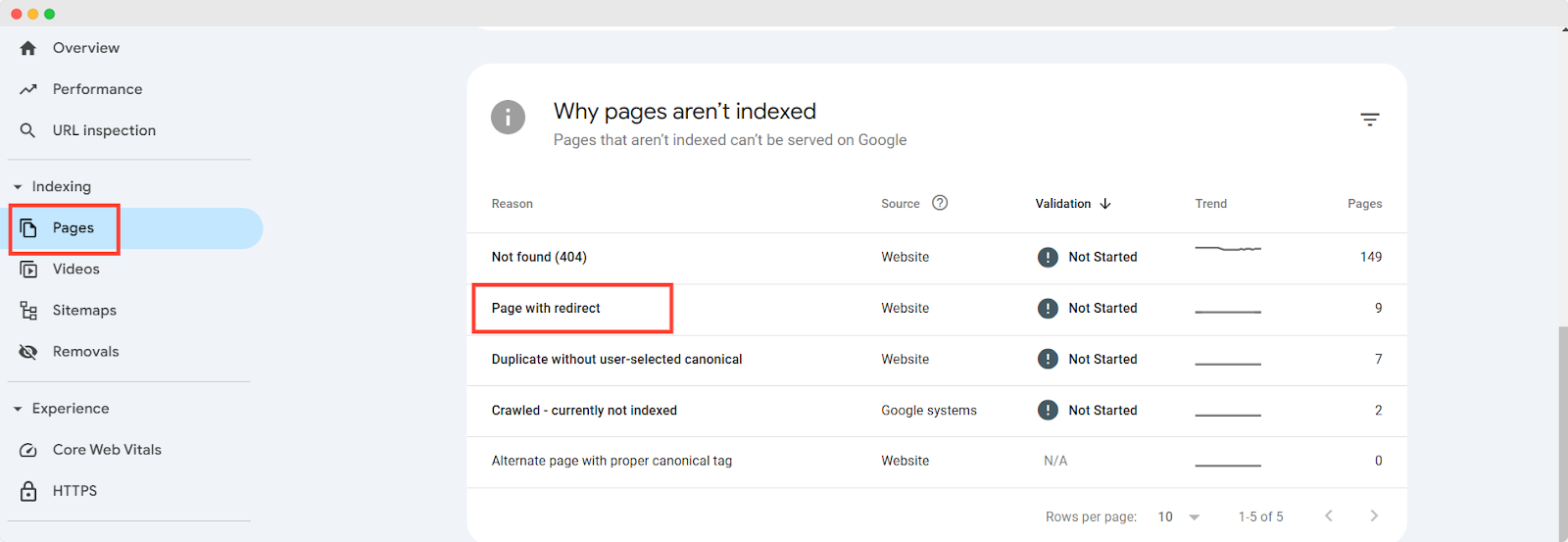Viewport: 1568px width, 542px height.
Task: Sort by Validation column header
Action: point(1063,204)
